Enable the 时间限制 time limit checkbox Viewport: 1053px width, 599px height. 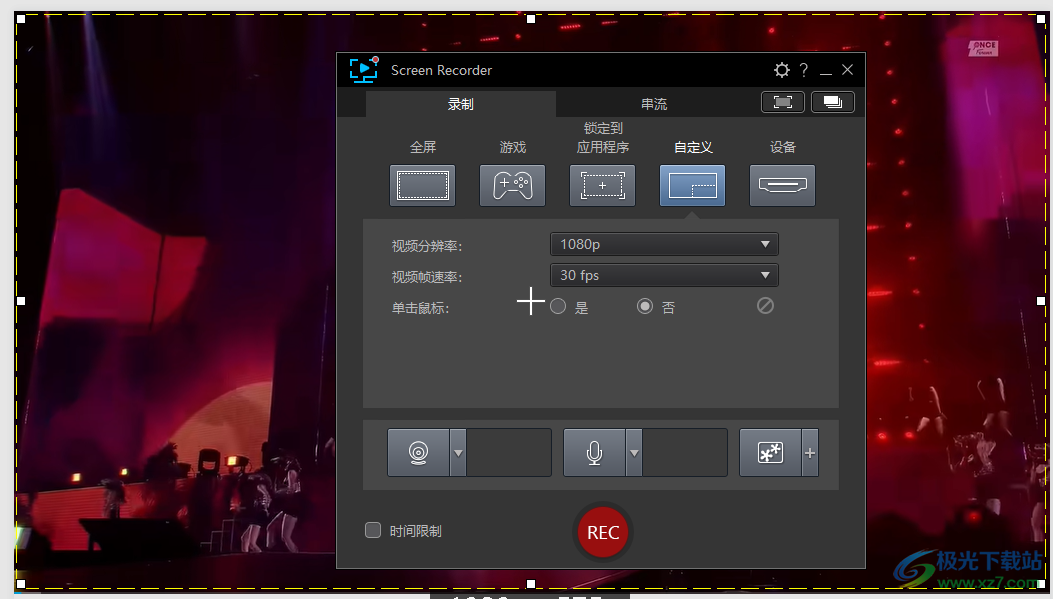[x=373, y=531]
